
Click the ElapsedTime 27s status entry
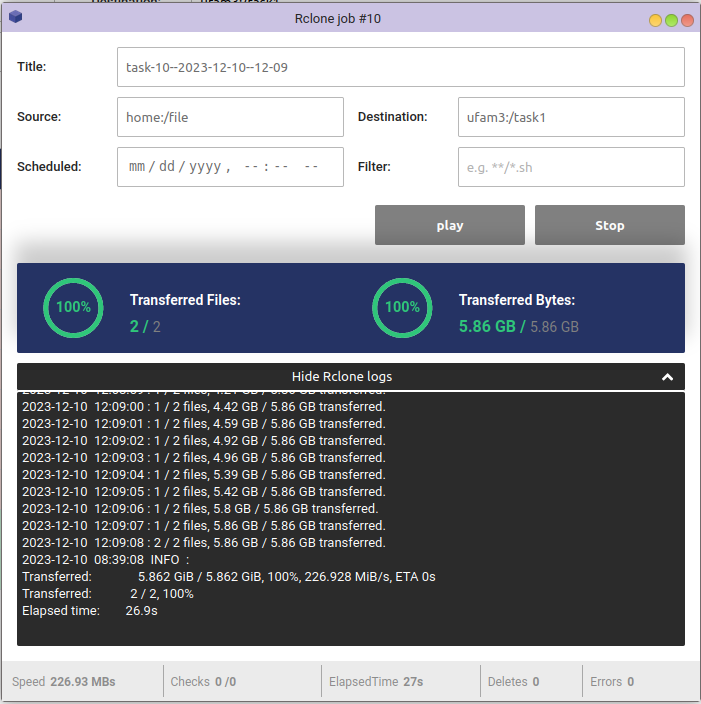(376, 682)
